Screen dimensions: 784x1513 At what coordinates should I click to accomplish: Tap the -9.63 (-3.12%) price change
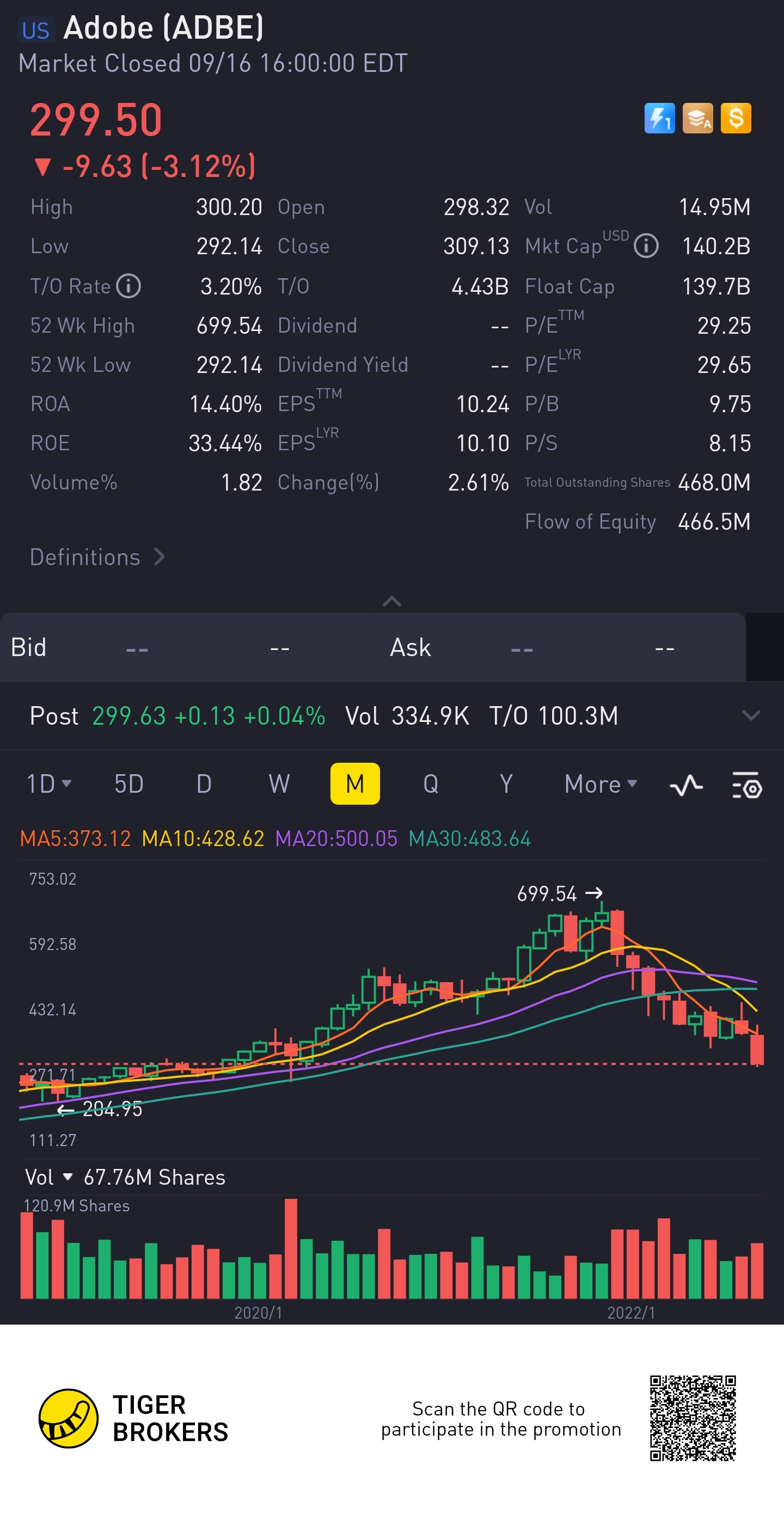coord(145,166)
